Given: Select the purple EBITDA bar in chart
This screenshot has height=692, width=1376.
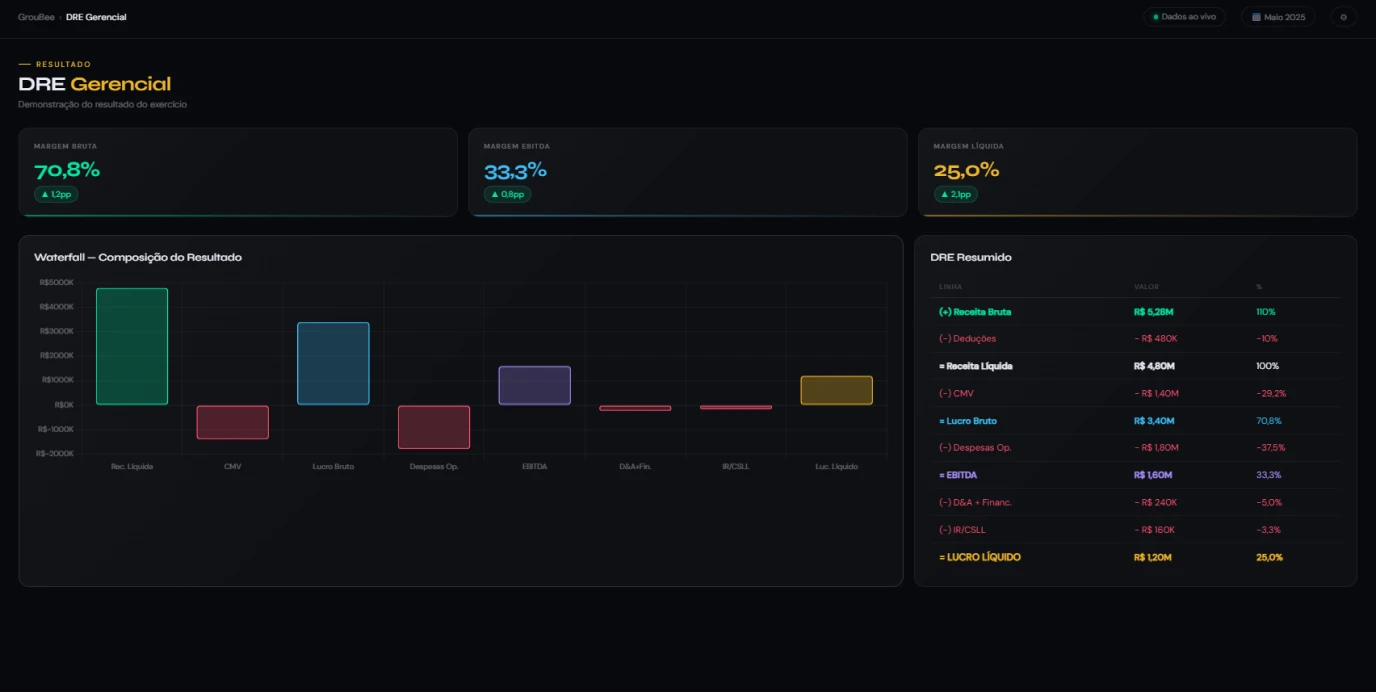Looking at the screenshot, I should [x=534, y=385].
